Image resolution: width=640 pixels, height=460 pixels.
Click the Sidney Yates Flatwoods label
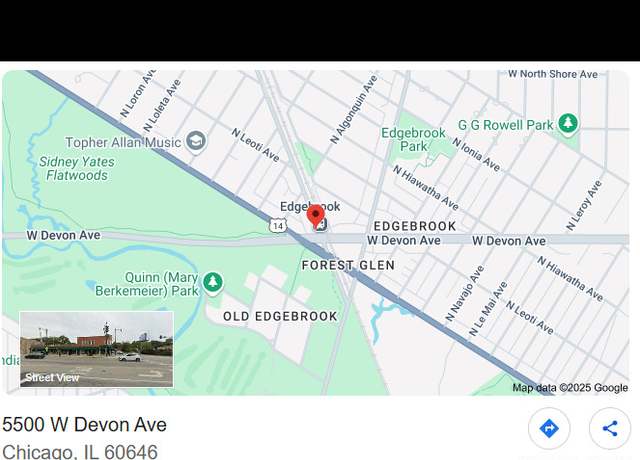77,168
